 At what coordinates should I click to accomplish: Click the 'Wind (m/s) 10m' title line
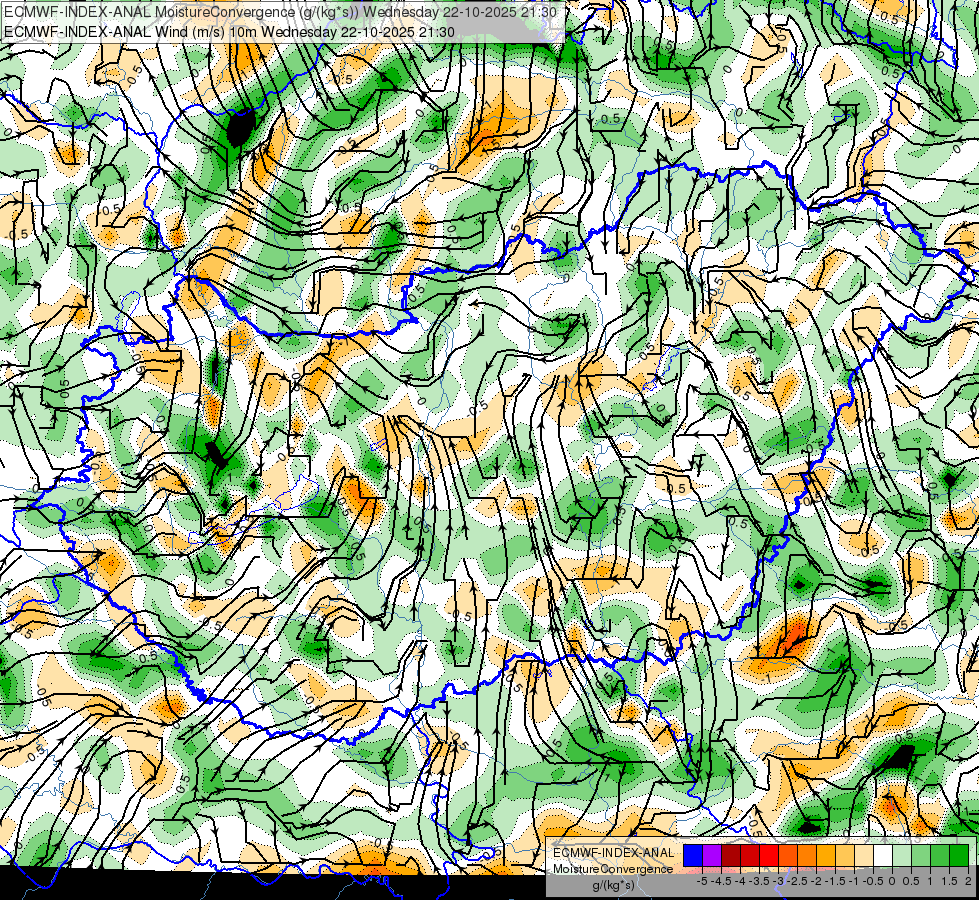pyautogui.click(x=229, y=32)
